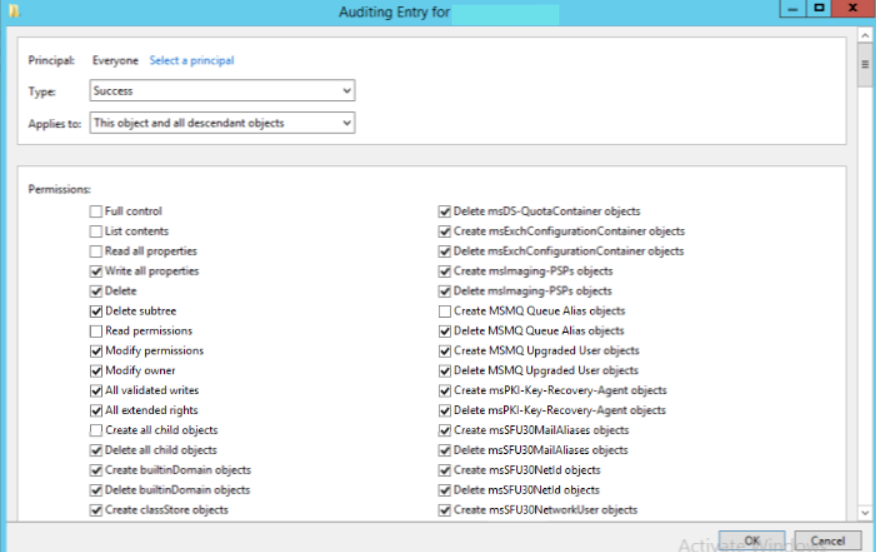Viewport: 876px width, 552px height.
Task: Enable Create all child objects
Action: click(x=96, y=430)
